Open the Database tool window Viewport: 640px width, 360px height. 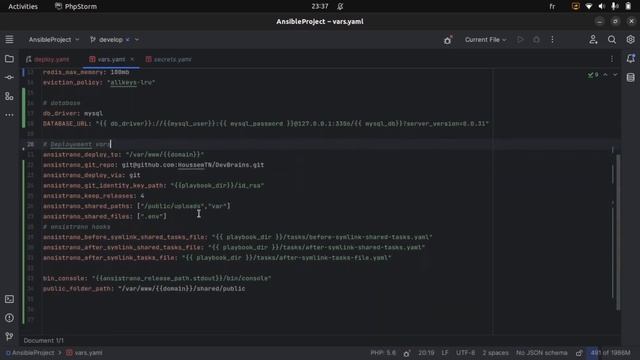click(x=631, y=77)
